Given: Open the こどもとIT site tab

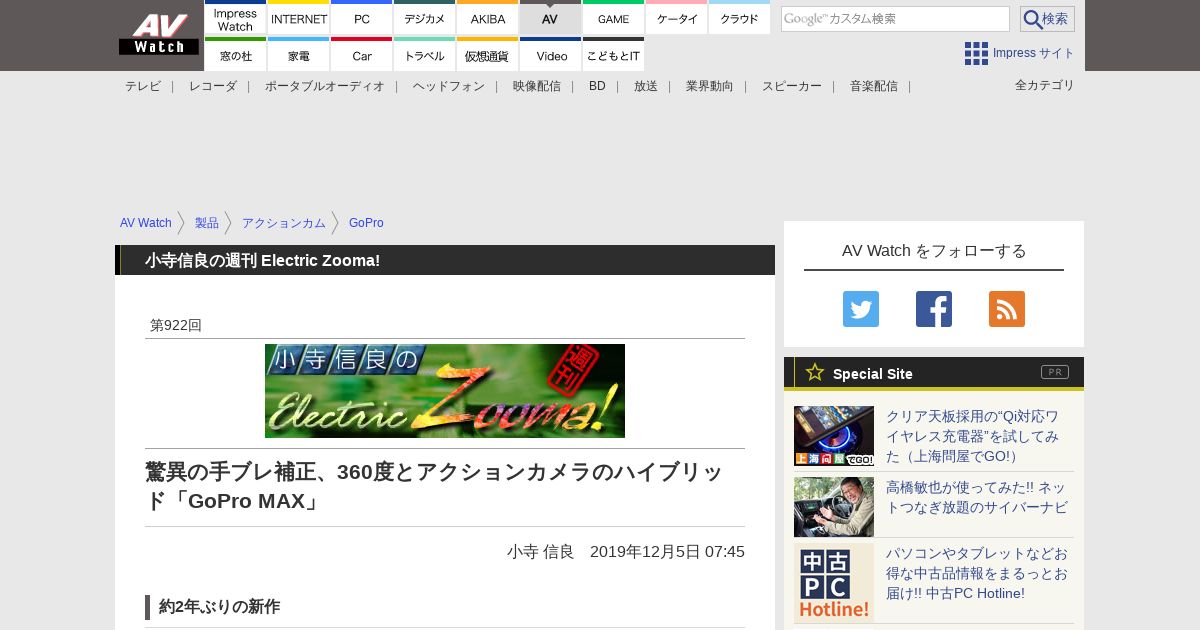Looking at the screenshot, I should [613, 55].
